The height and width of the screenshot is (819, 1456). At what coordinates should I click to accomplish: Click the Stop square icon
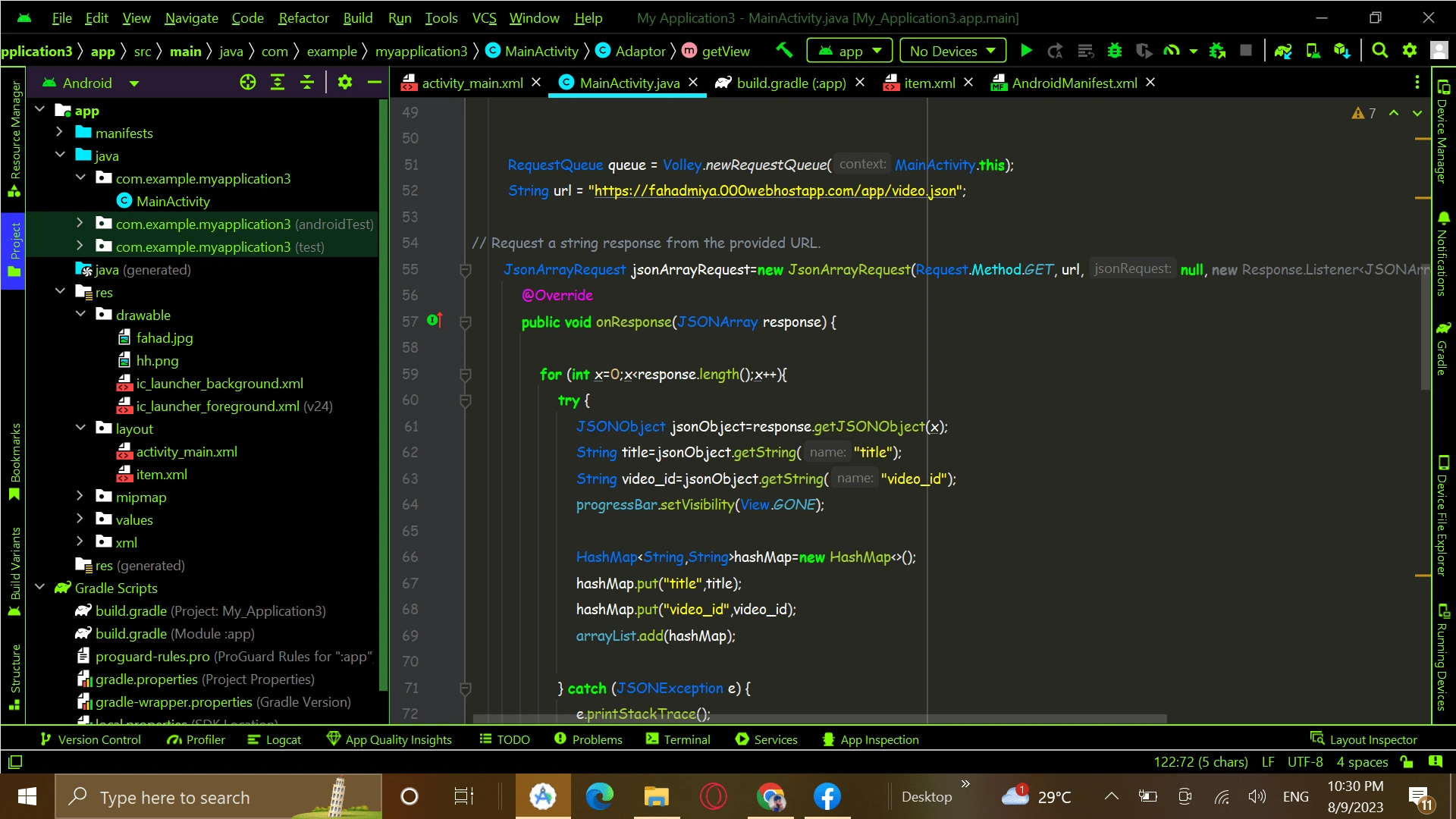[1245, 51]
